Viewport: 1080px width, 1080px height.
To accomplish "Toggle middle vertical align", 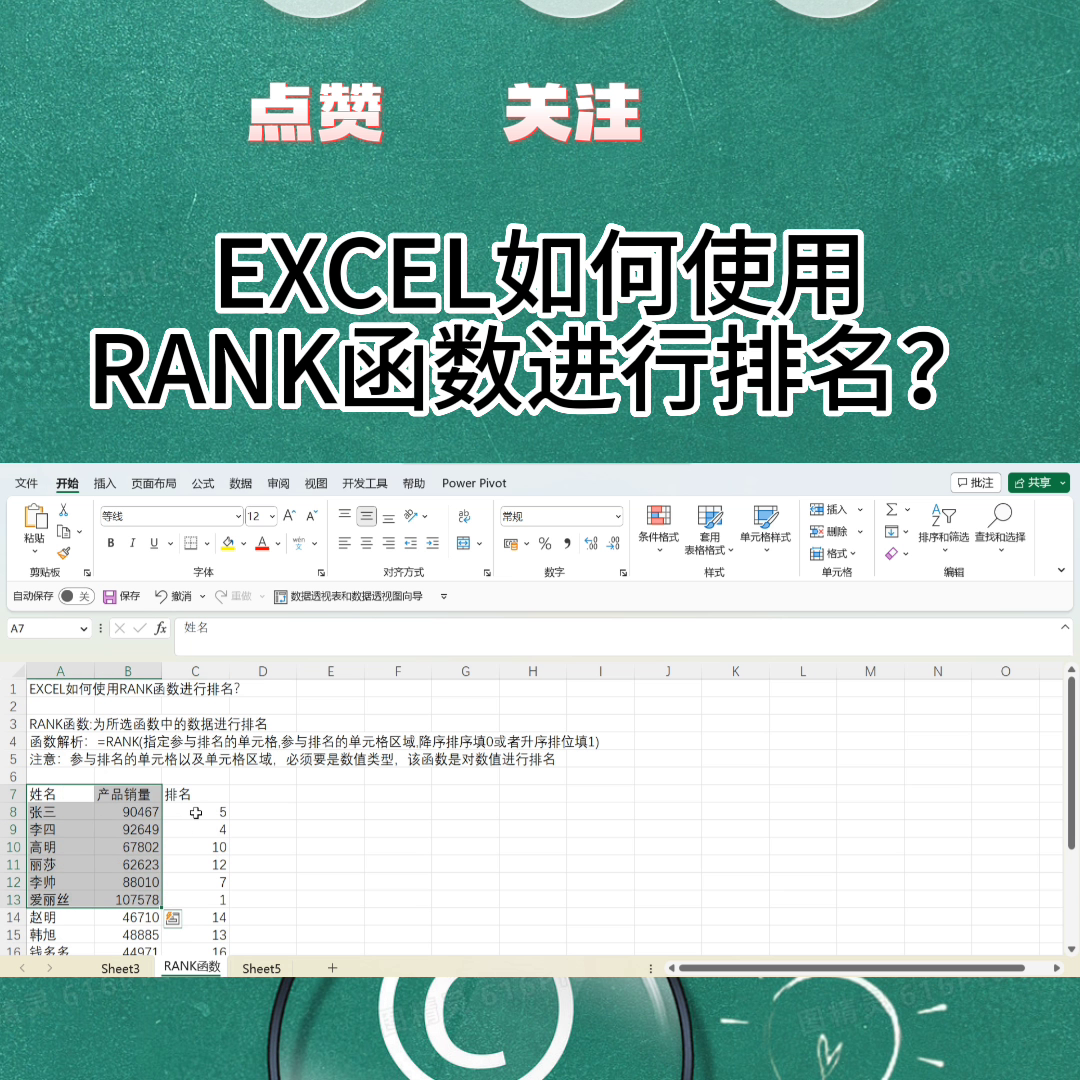I will pyautogui.click(x=366, y=516).
